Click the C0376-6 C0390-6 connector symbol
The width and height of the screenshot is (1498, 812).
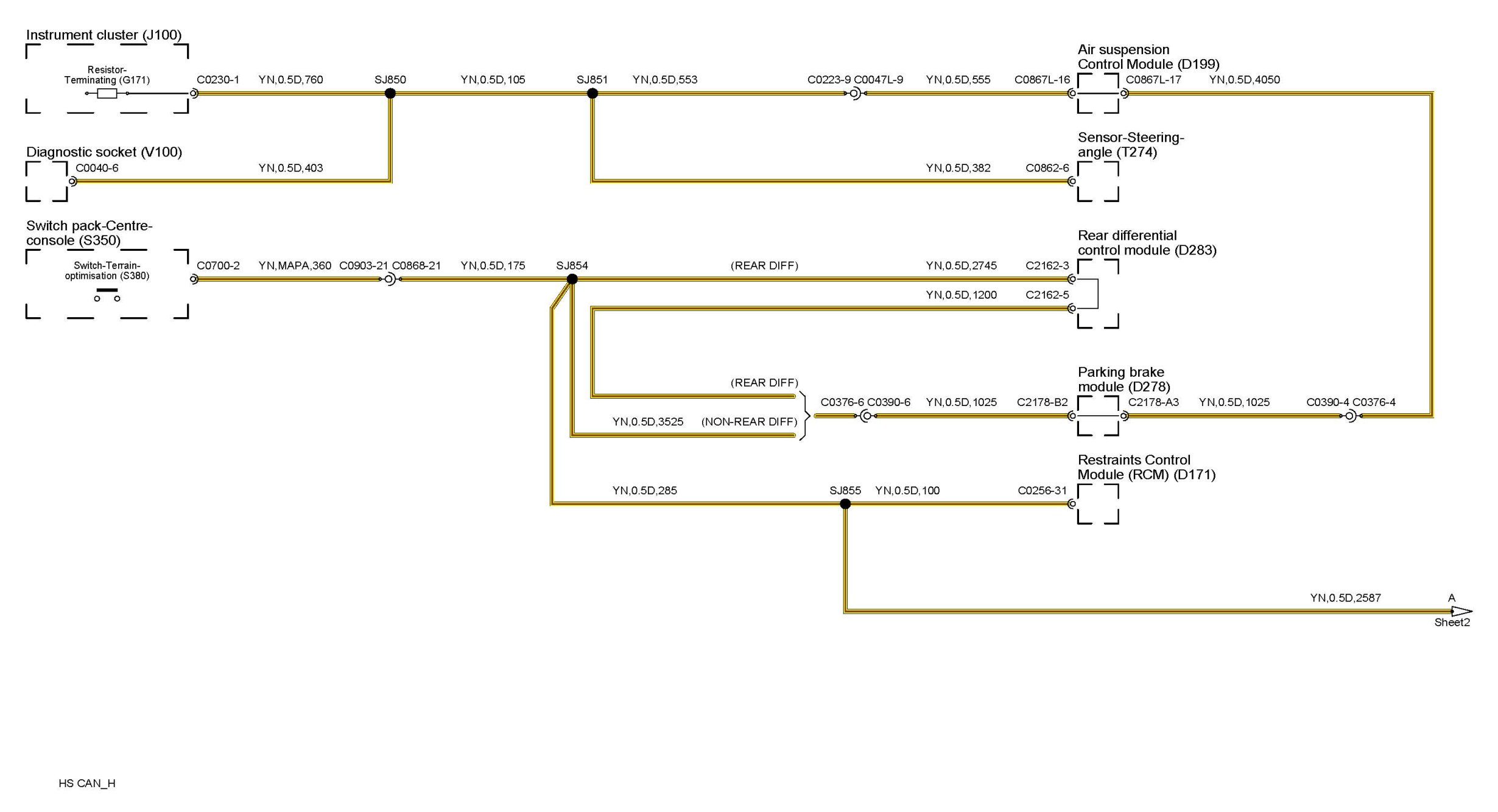pos(866,416)
